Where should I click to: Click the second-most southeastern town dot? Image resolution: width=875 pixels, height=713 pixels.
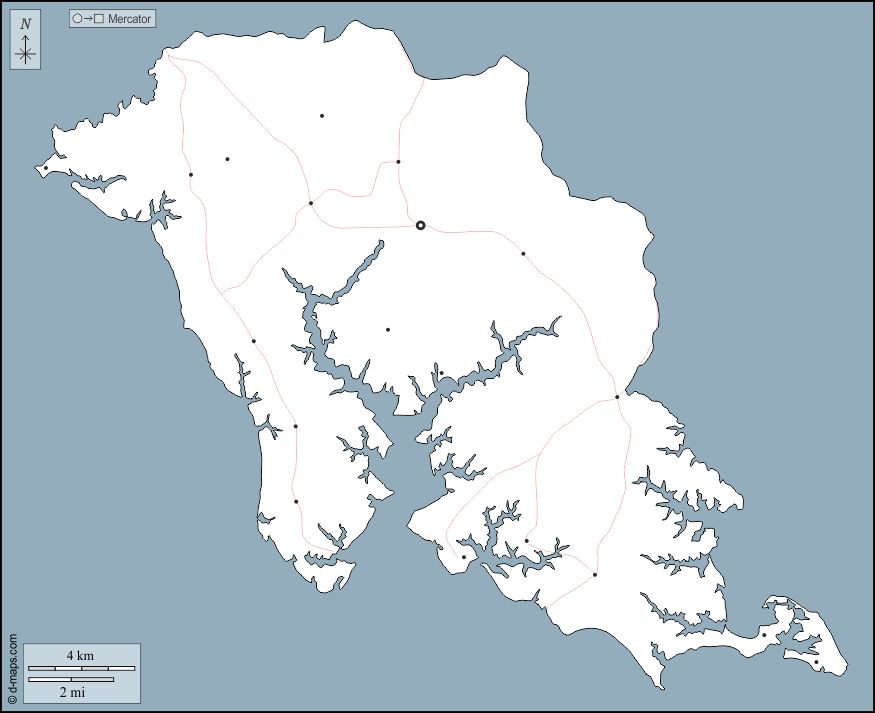tap(764, 635)
